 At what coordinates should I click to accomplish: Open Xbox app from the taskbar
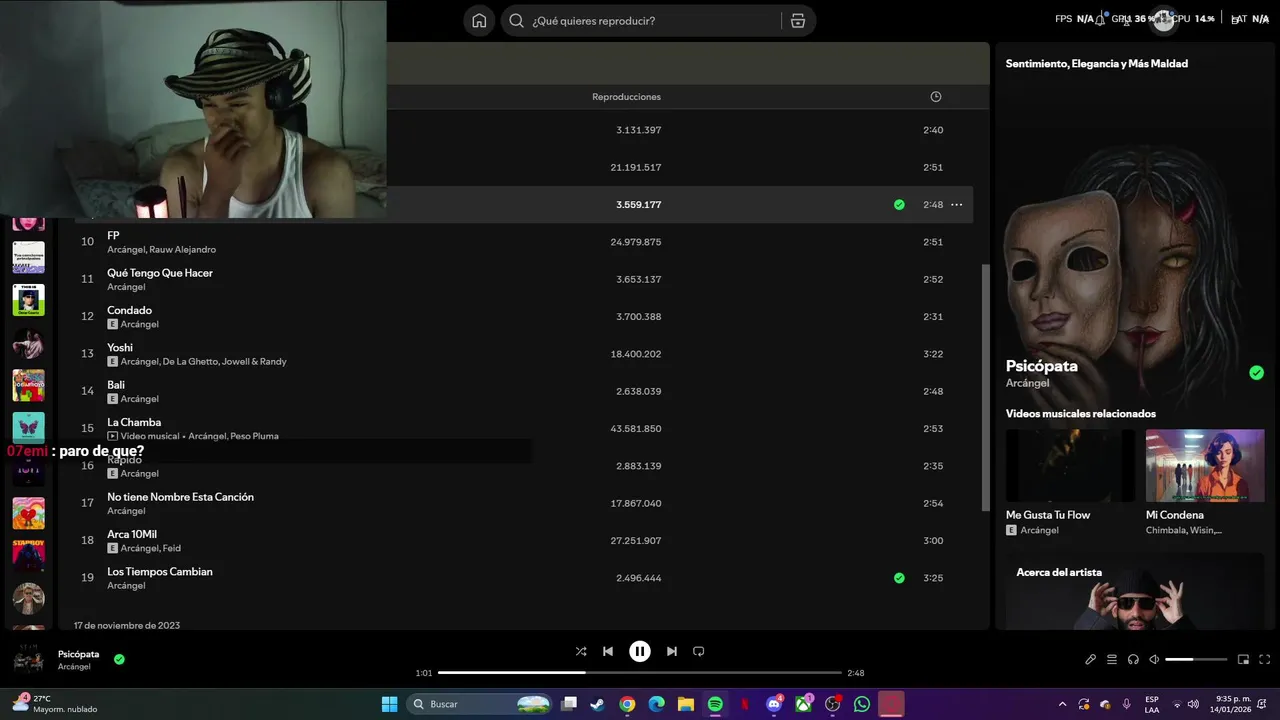coord(804,704)
